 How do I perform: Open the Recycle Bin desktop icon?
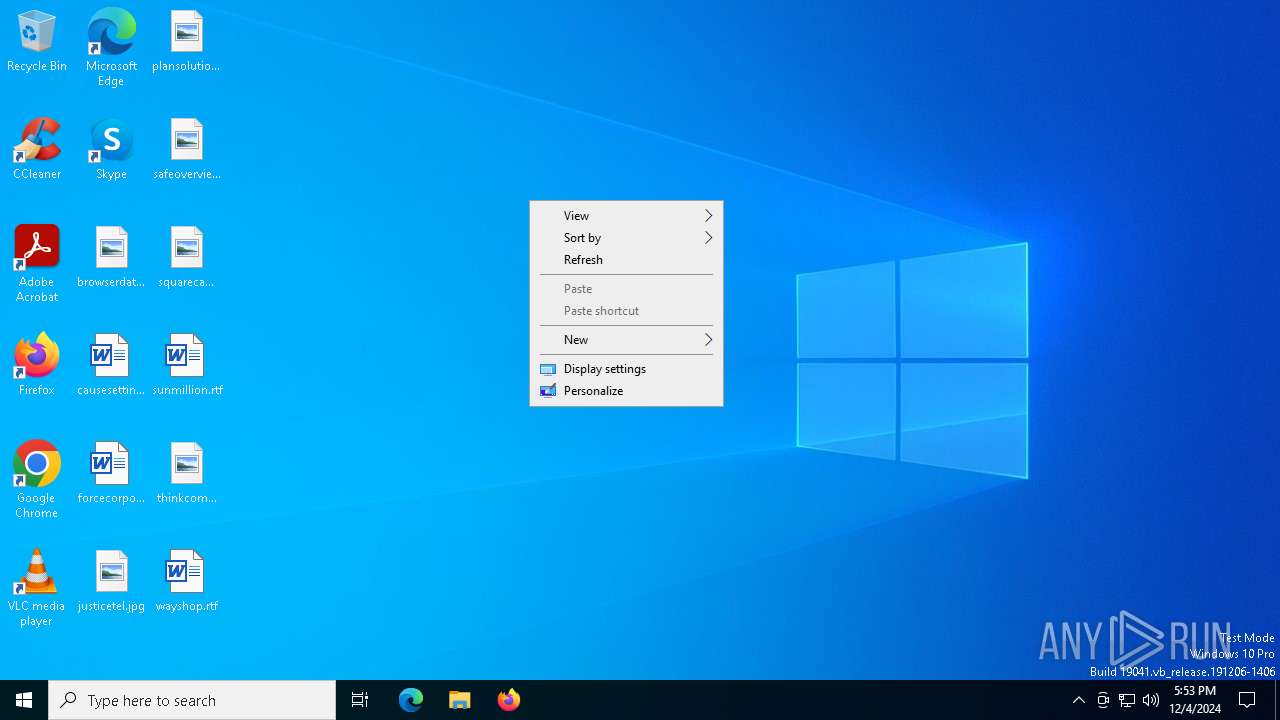coord(37,42)
